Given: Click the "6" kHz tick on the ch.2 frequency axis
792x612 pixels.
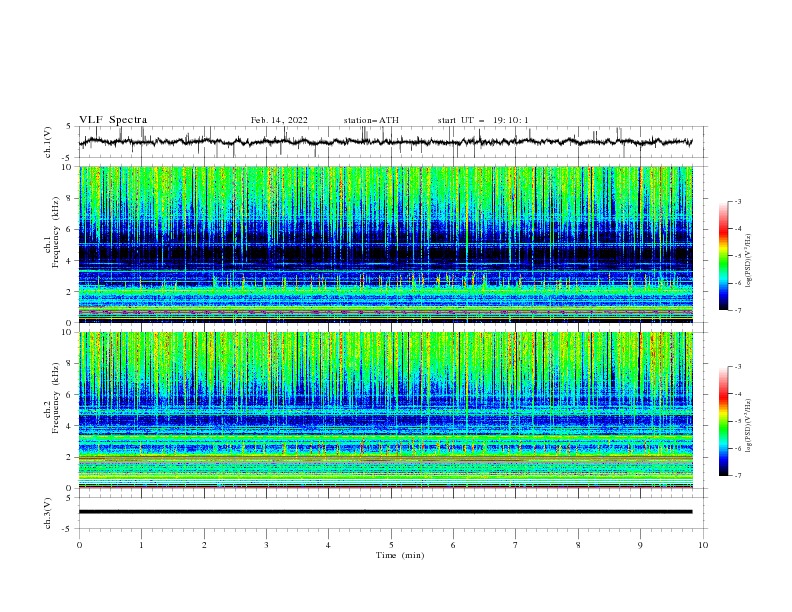Looking at the screenshot, I should point(71,395).
